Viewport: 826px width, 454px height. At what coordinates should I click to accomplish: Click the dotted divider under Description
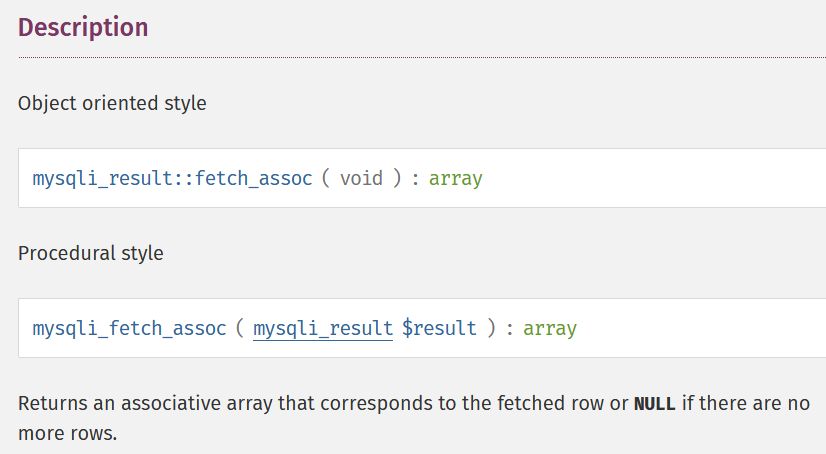(420, 57)
